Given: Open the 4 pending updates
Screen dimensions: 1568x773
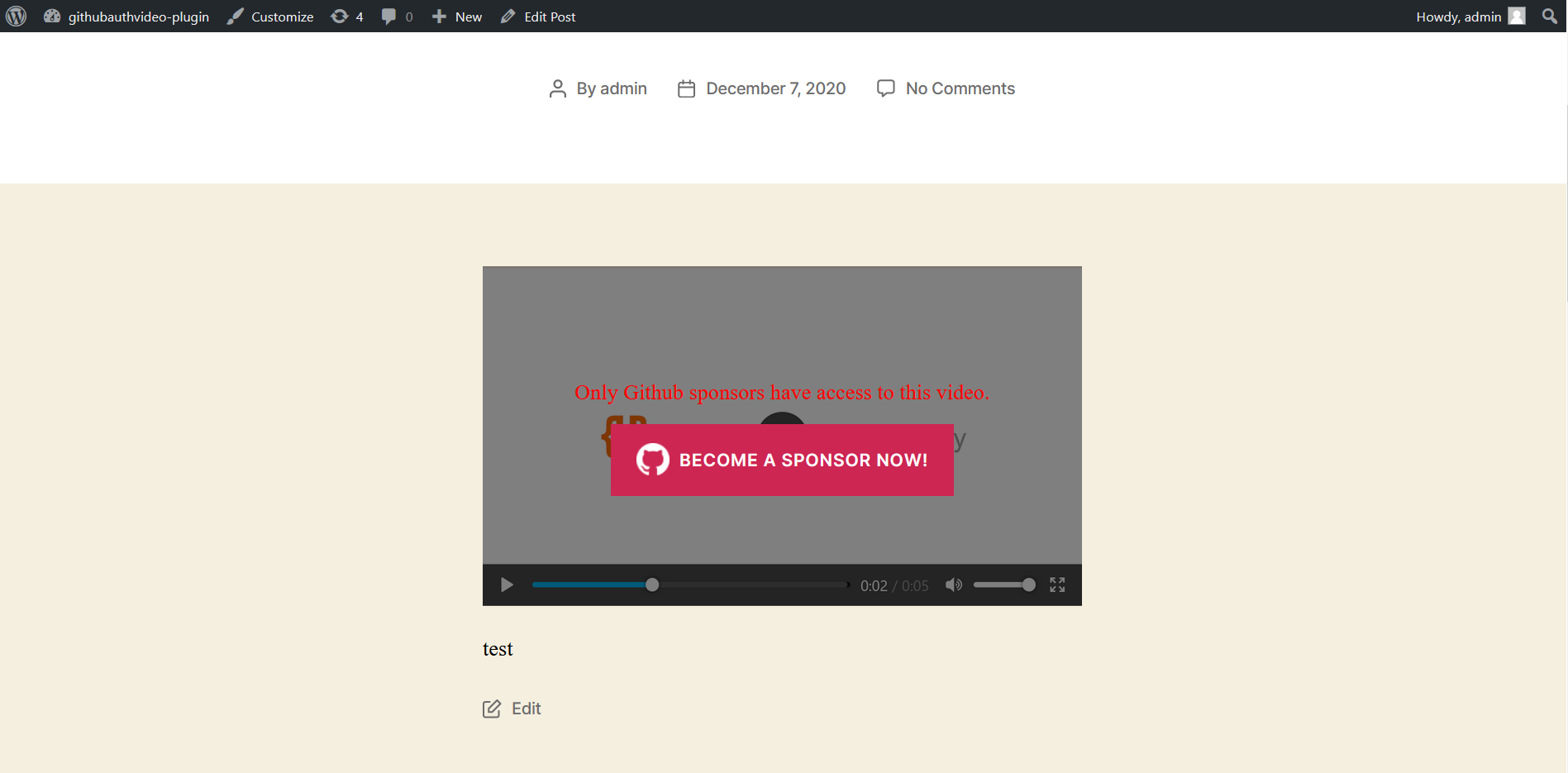Looking at the screenshot, I should (347, 17).
